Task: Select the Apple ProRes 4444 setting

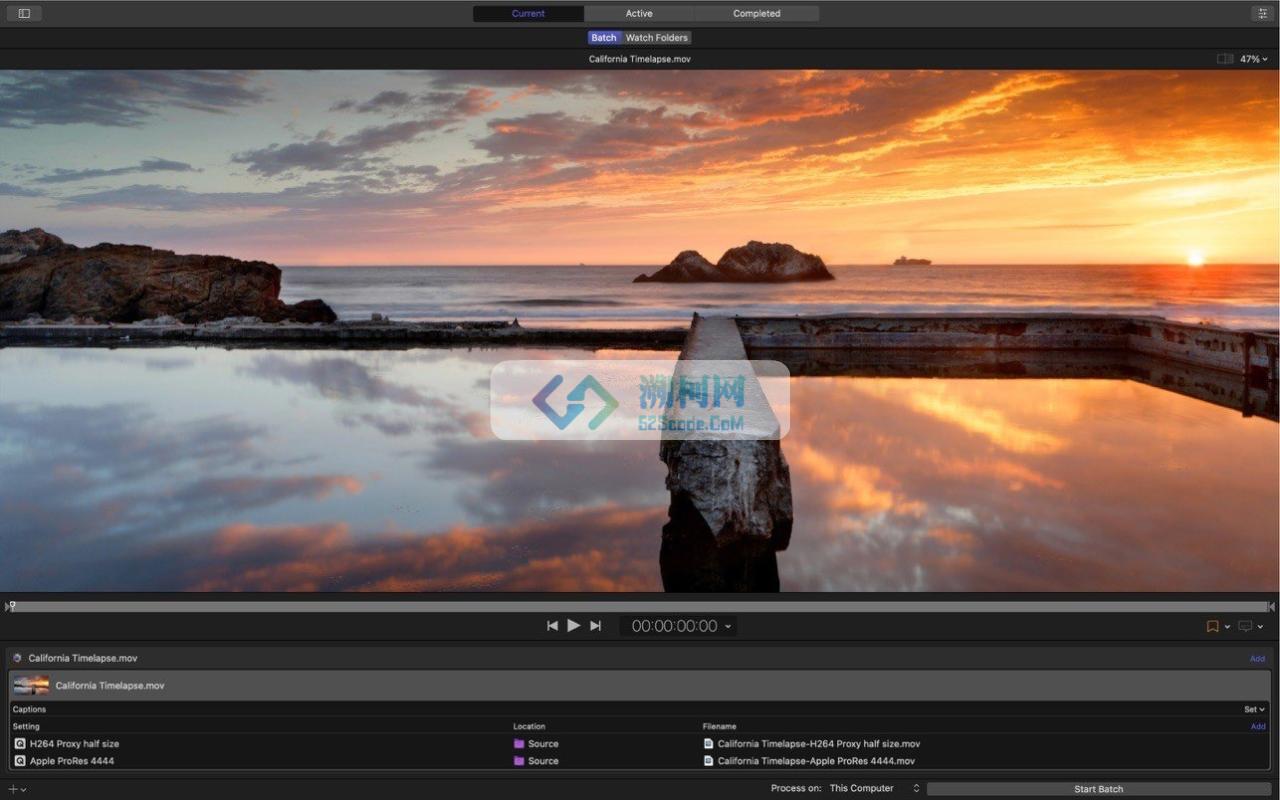Action: point(72,761)
